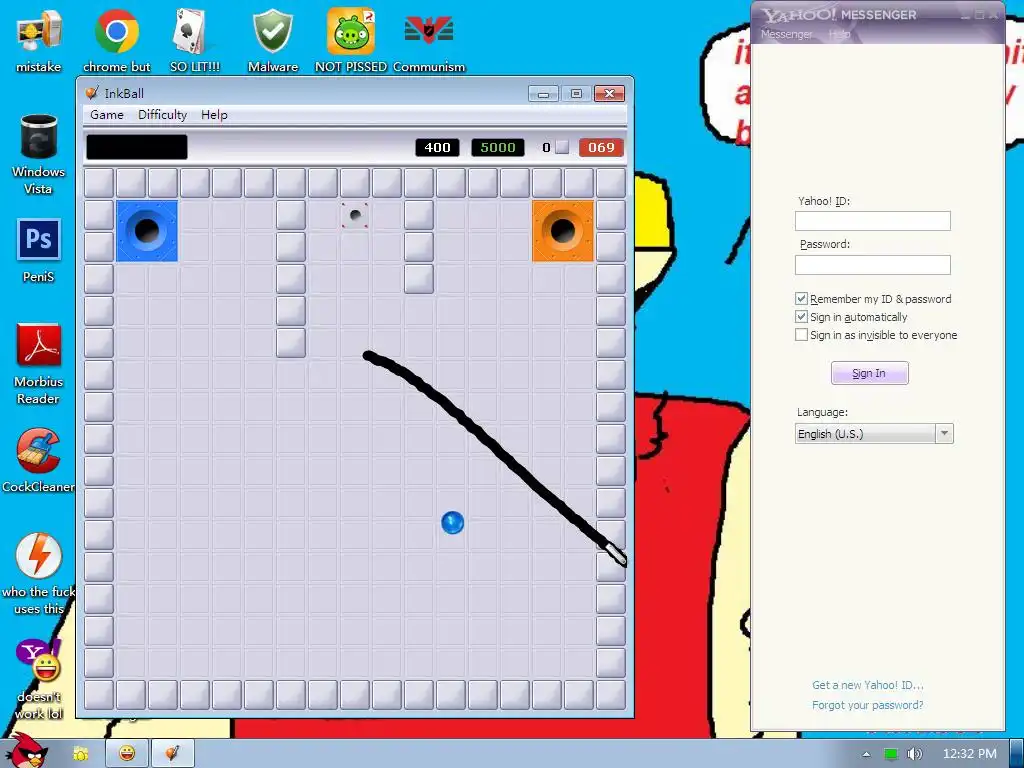Screen dimensions: 1024x768
Task: Click the Password input field
Action: [872, 264]
